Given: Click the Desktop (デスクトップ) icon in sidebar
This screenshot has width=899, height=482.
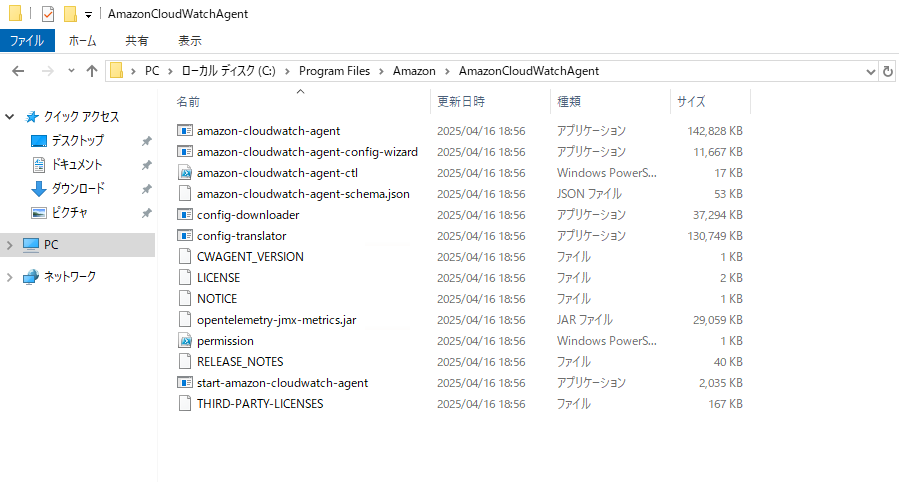Looking at the screenshot, I should point(38,141).
